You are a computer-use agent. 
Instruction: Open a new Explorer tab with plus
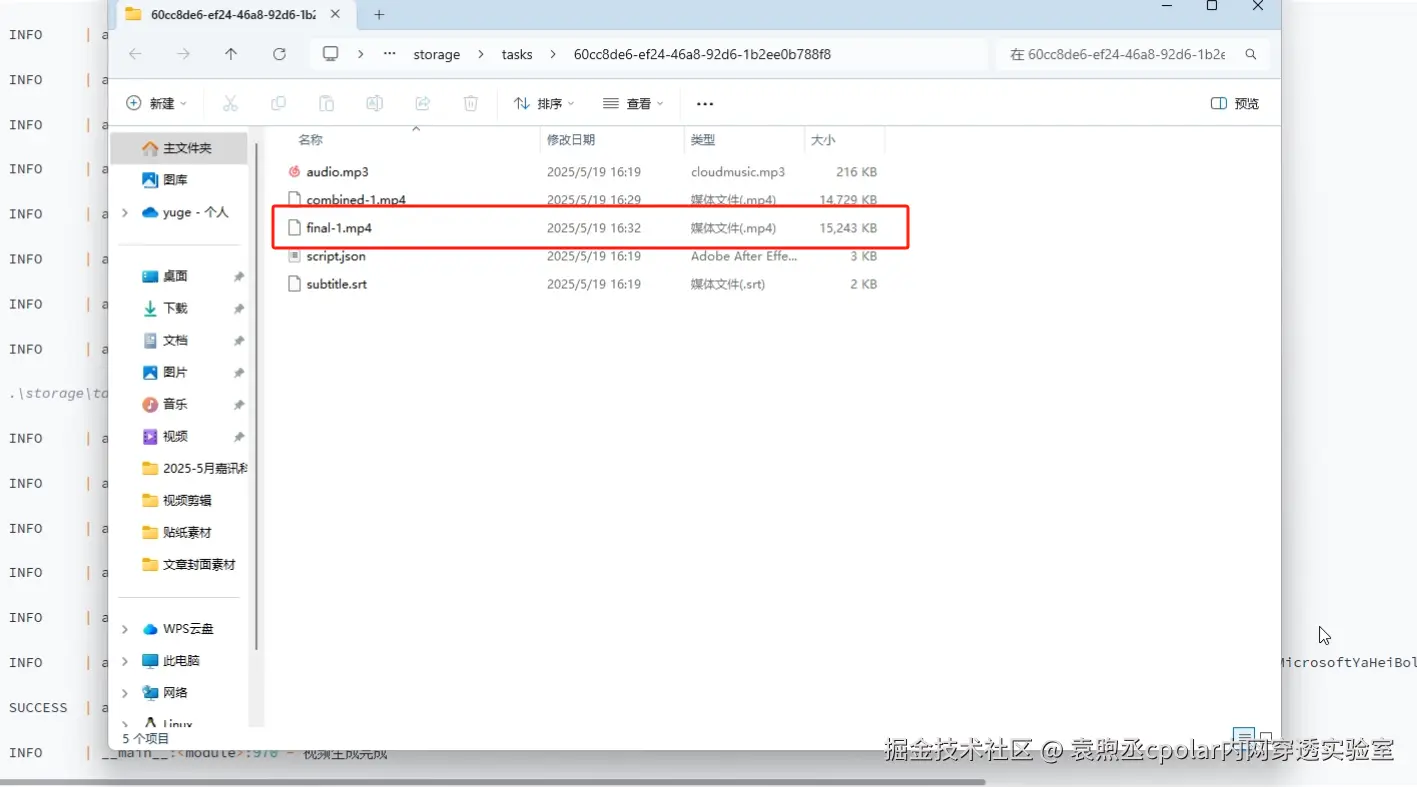[x=379, y=15]
